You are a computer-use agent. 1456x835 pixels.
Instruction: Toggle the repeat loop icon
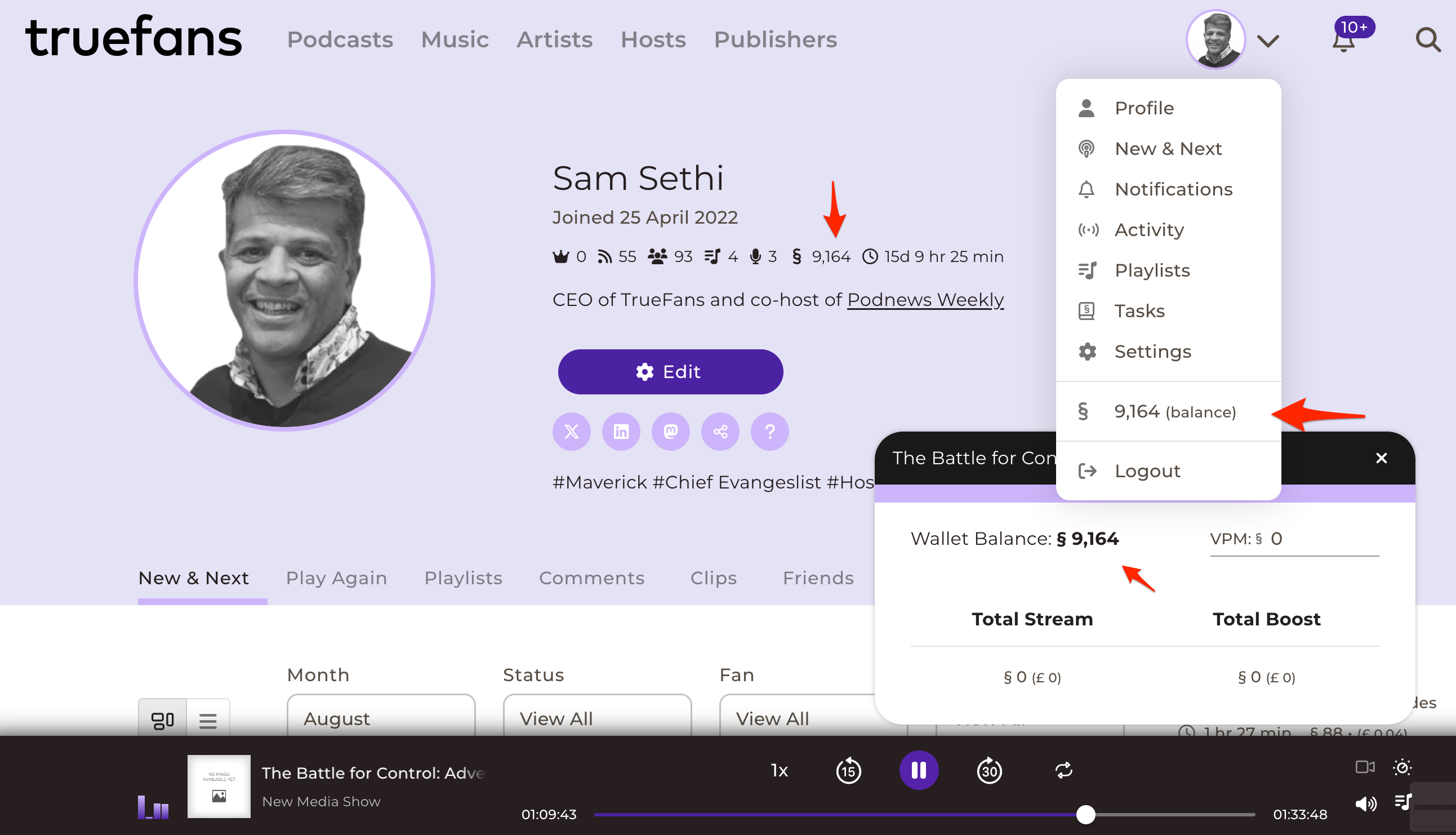pyautogui.click(x=1063, y=770)
